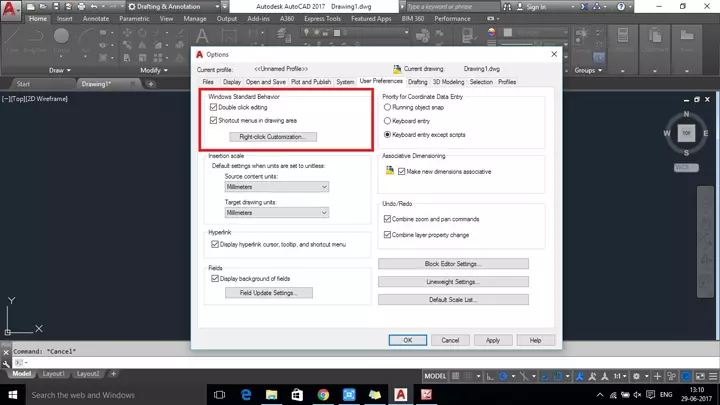Open Lineweight Settings
720x405 pixels.
(x=453, y=282)
